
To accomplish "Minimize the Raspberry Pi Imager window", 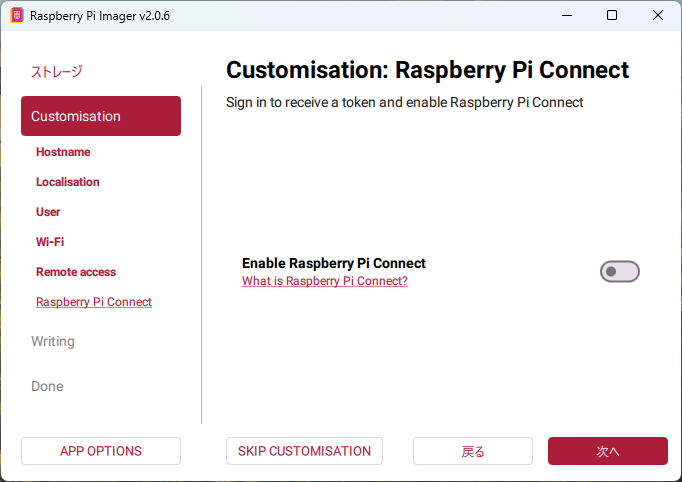I will [565, 16].
